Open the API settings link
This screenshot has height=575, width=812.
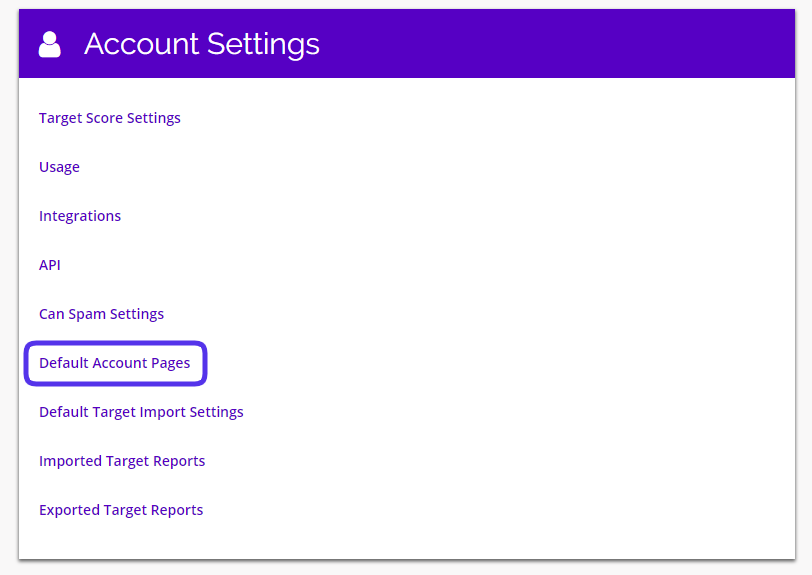(50, 265)
